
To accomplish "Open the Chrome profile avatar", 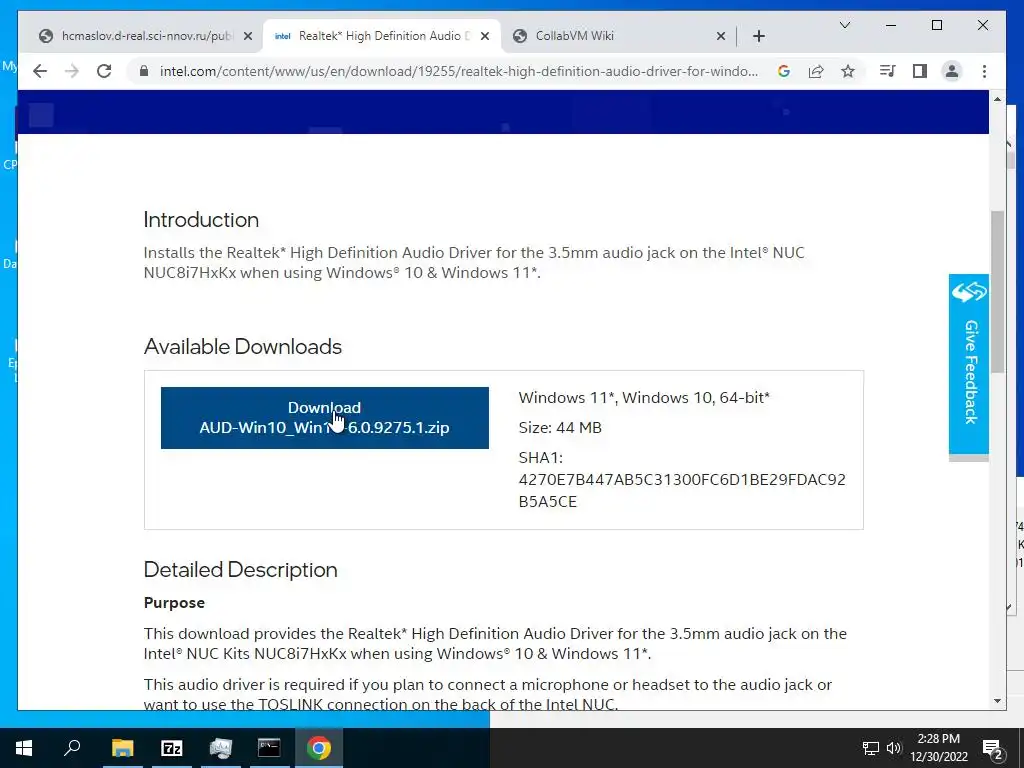I will coord(952,71).
